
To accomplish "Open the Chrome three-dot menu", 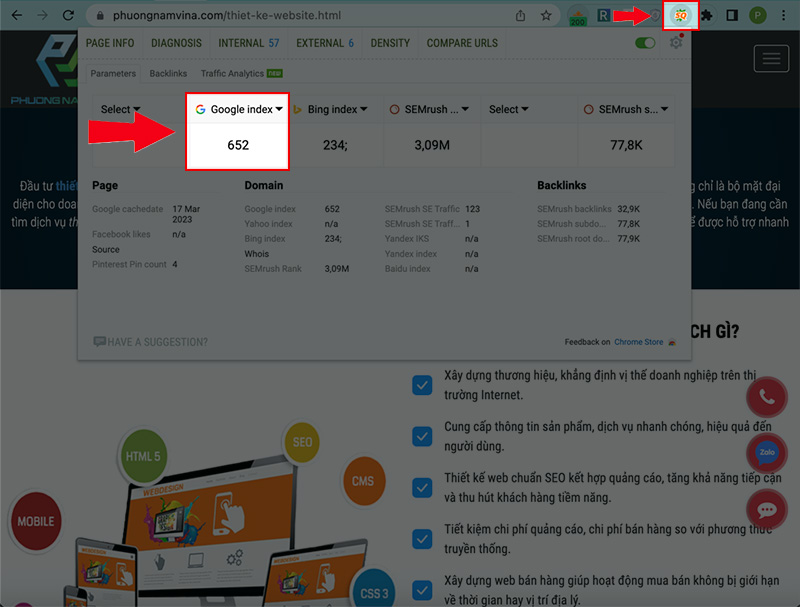I will coord(783,15).
